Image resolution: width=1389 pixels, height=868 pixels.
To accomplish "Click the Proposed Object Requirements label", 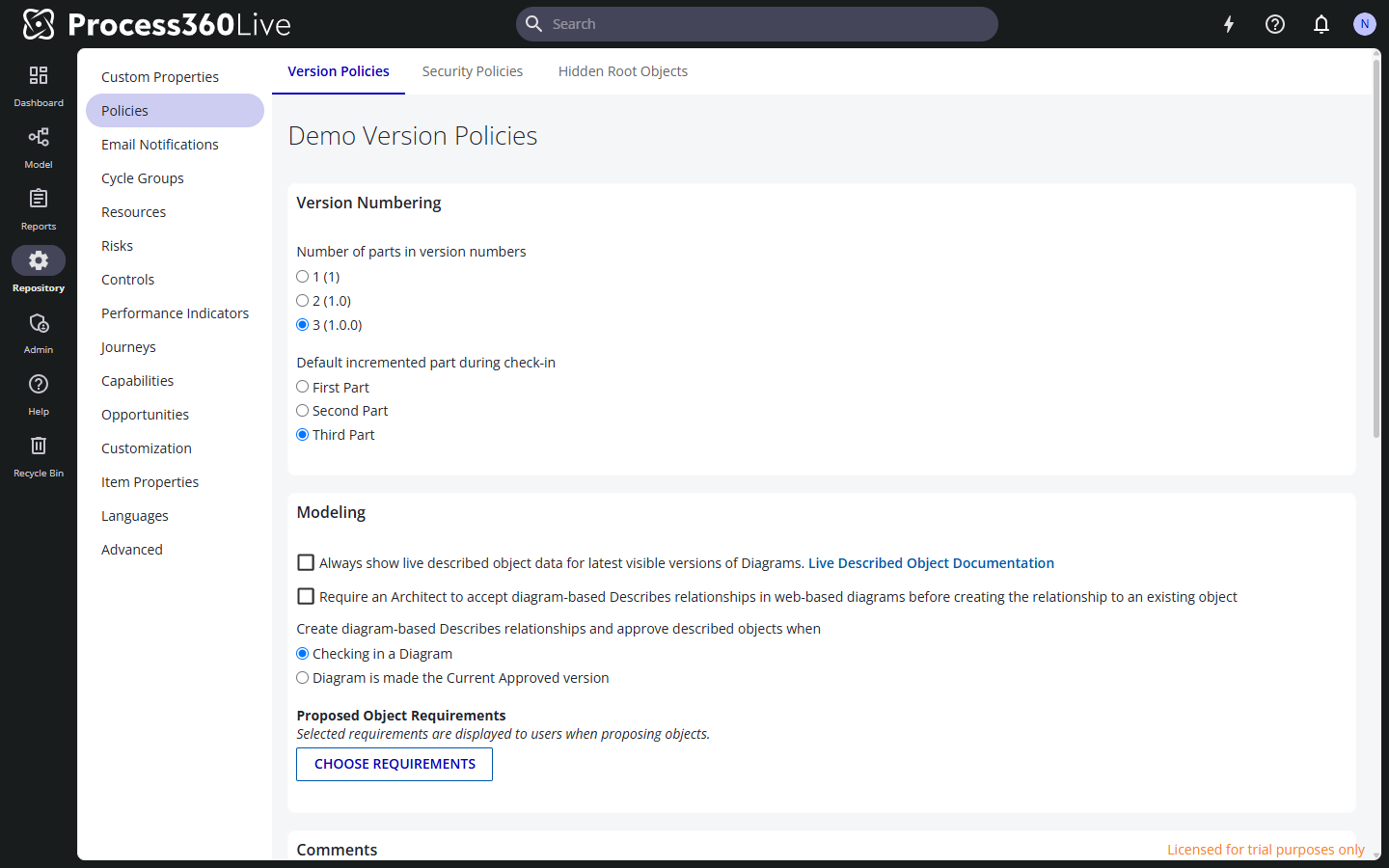I will coord(401,716).
